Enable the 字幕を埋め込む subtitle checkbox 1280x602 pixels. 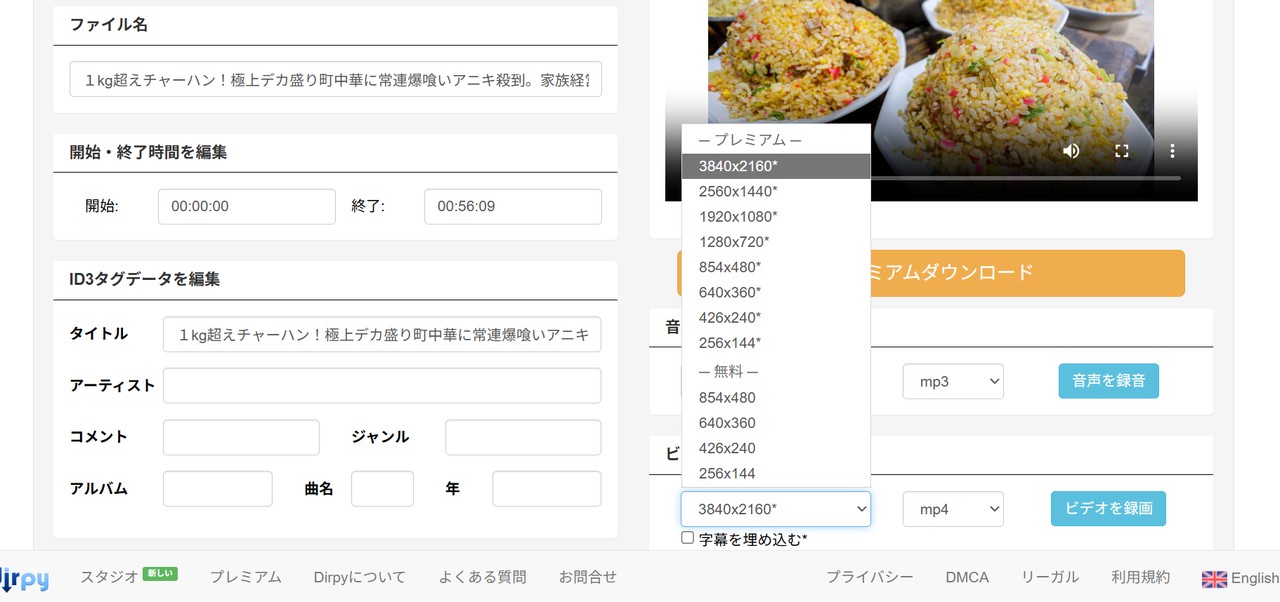coord(687,537)
